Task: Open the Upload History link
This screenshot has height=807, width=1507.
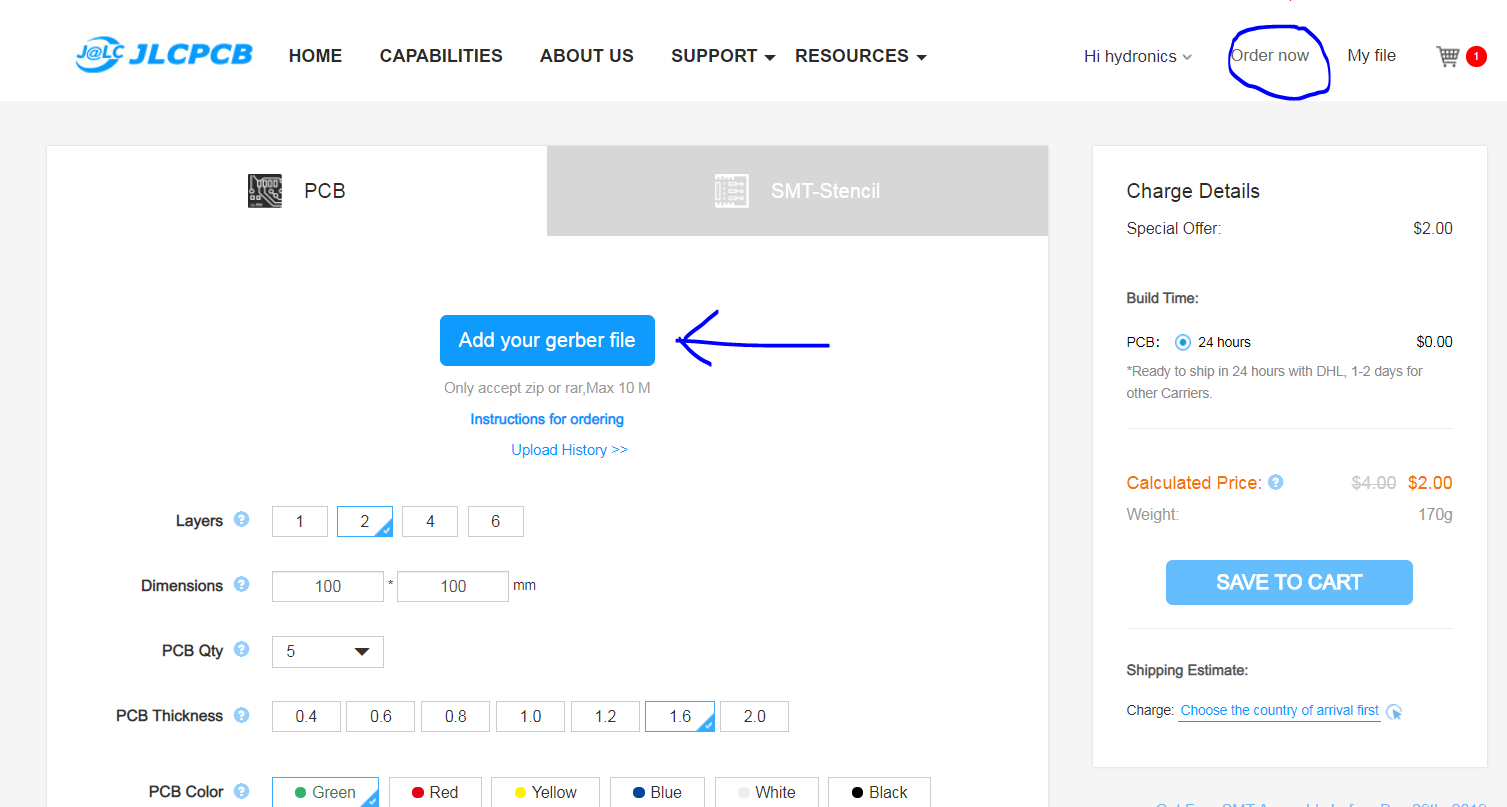Action: 569,450
